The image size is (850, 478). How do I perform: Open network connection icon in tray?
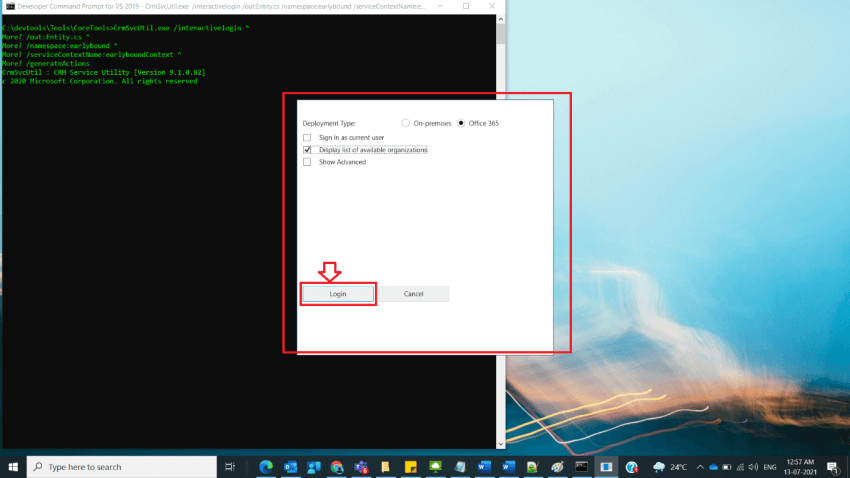coord(740,467)
